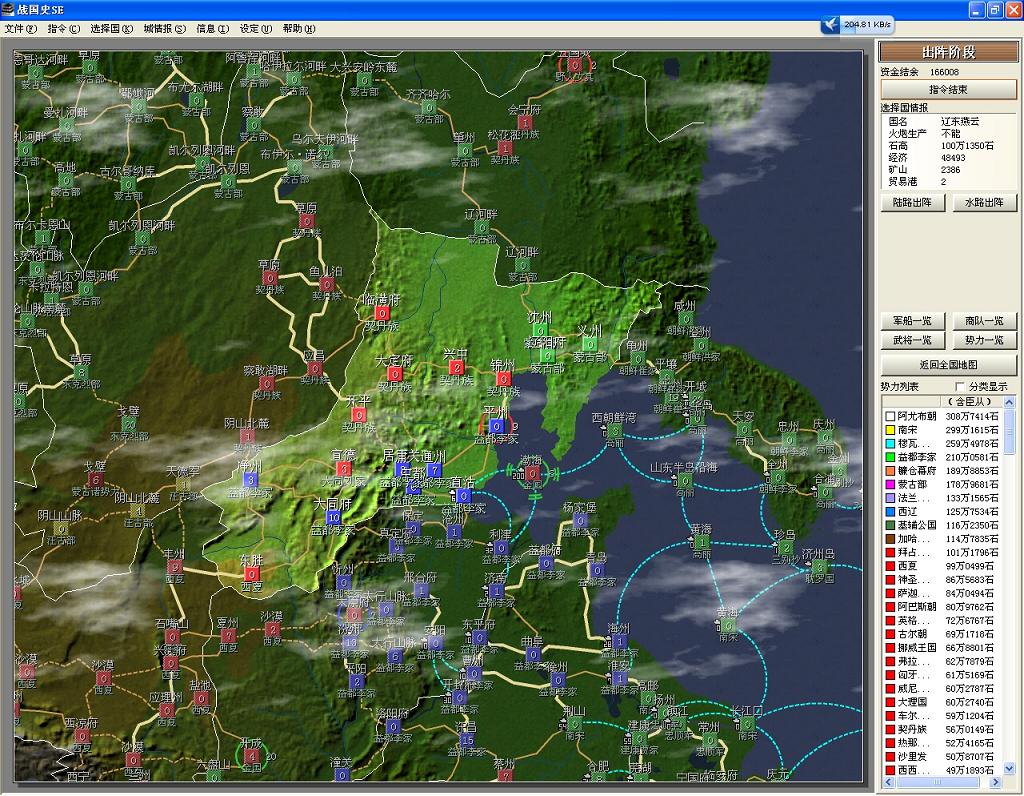The width and height of the screenshot is (1024, 796).
Task: Select the 平州 blue castle marker
Action: (x=496, y=426)
